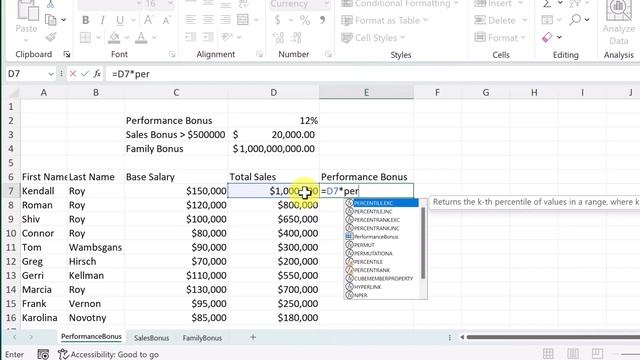Click the Borders icon
Viewport: 640px width, 360px height.
coord(85,38)
